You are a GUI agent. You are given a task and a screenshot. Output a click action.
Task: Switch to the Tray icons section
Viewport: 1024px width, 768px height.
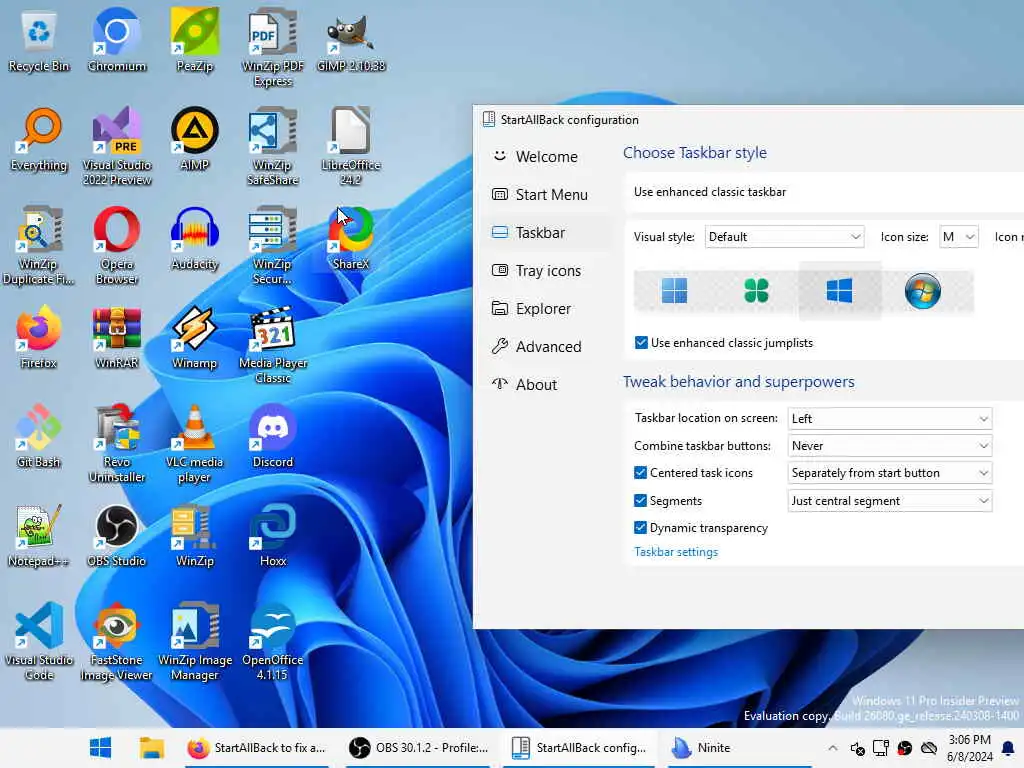point(546,270)
